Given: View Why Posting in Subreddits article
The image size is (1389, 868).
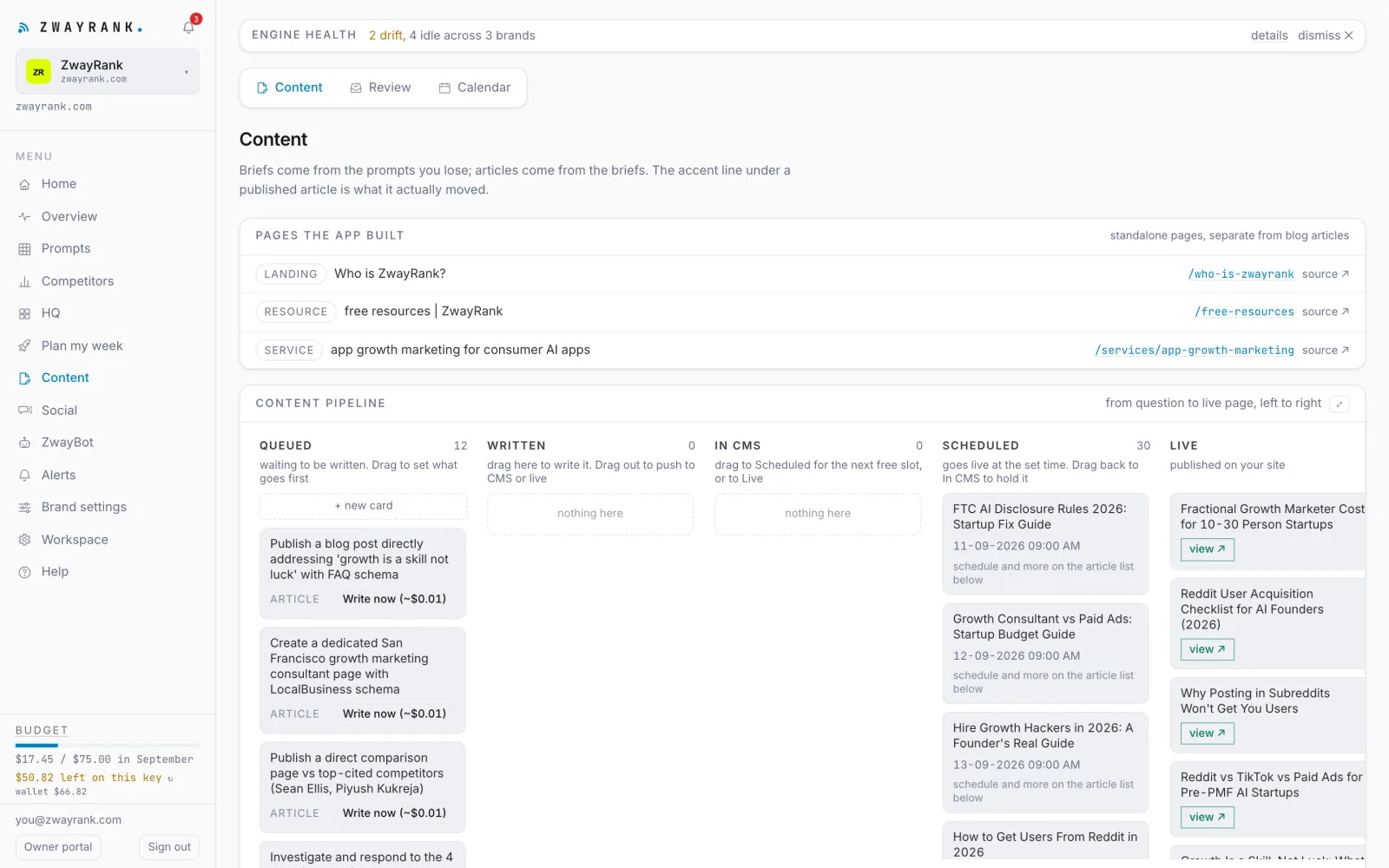Looking at the screenshot, I should (x=1207, y=733).
